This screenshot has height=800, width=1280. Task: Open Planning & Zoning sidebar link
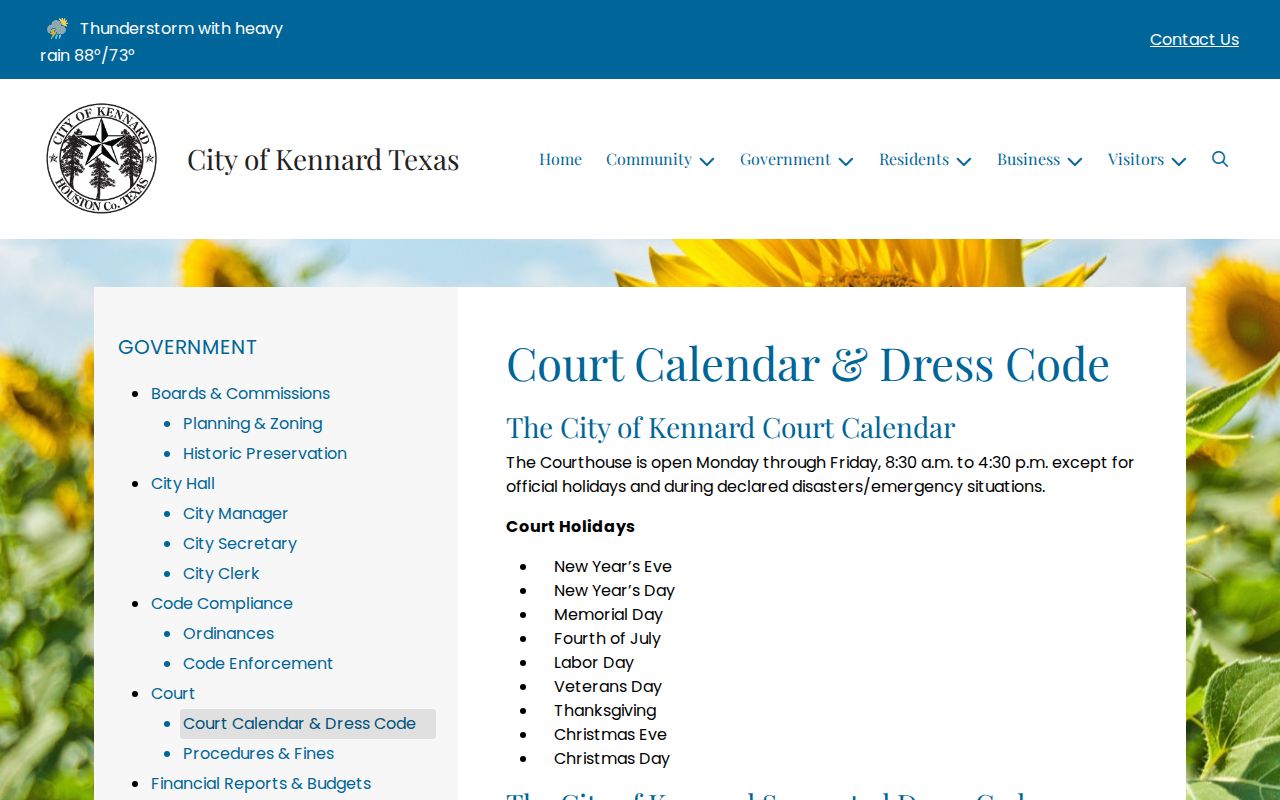[x=252, y=423]
